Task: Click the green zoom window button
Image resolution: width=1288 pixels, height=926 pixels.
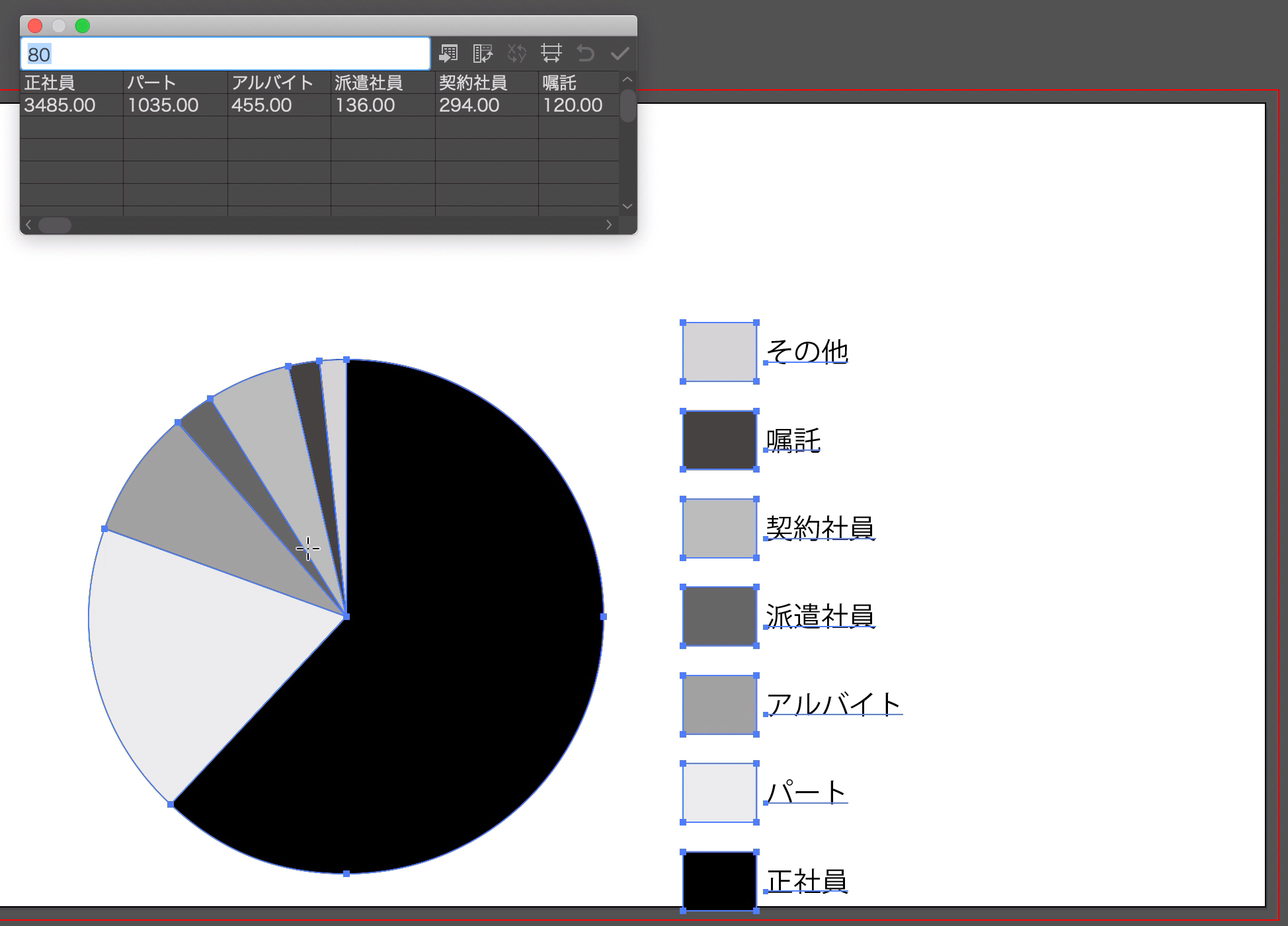Action: coord(83,26)
